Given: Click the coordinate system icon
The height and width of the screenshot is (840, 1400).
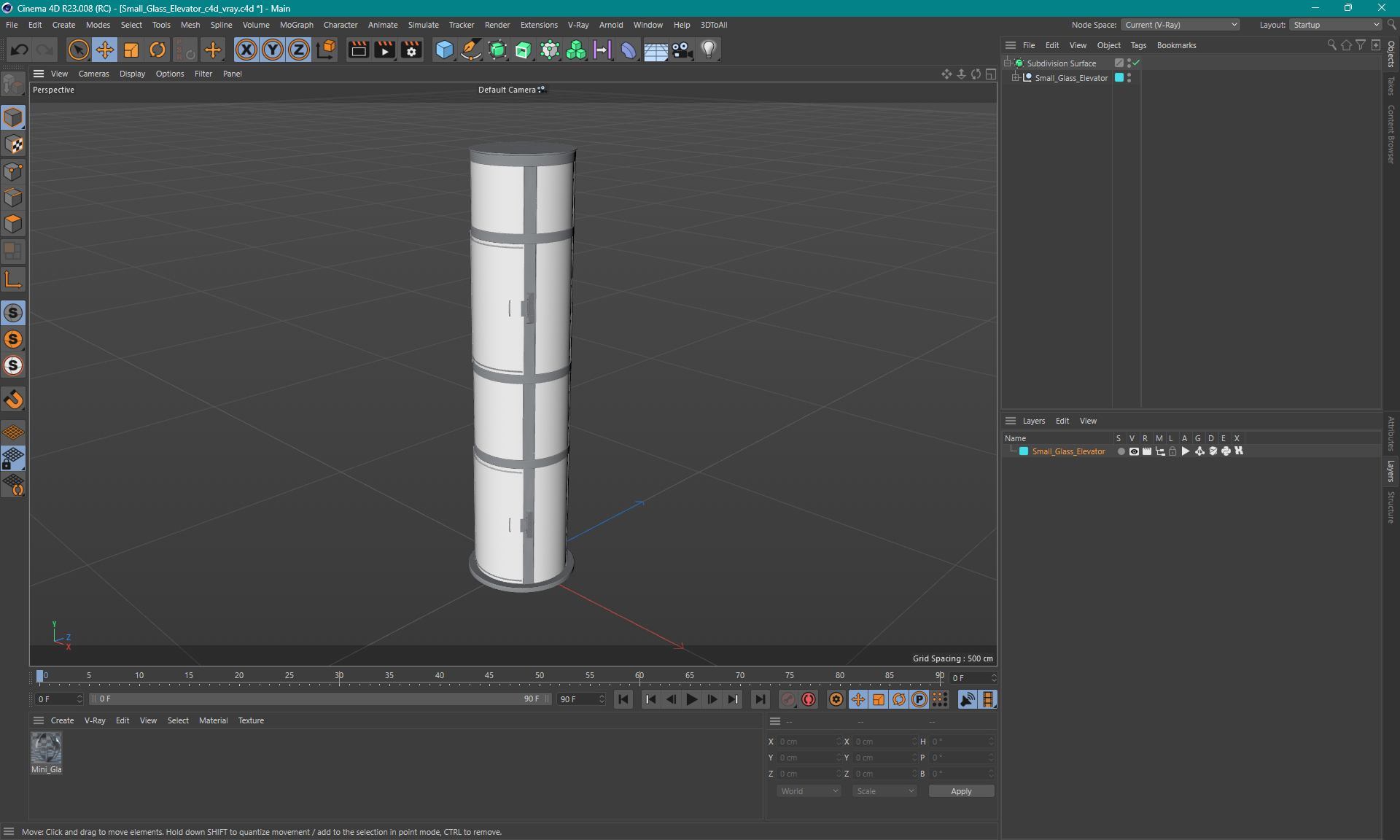Looking at the screenshot, I should click(326, 50).
